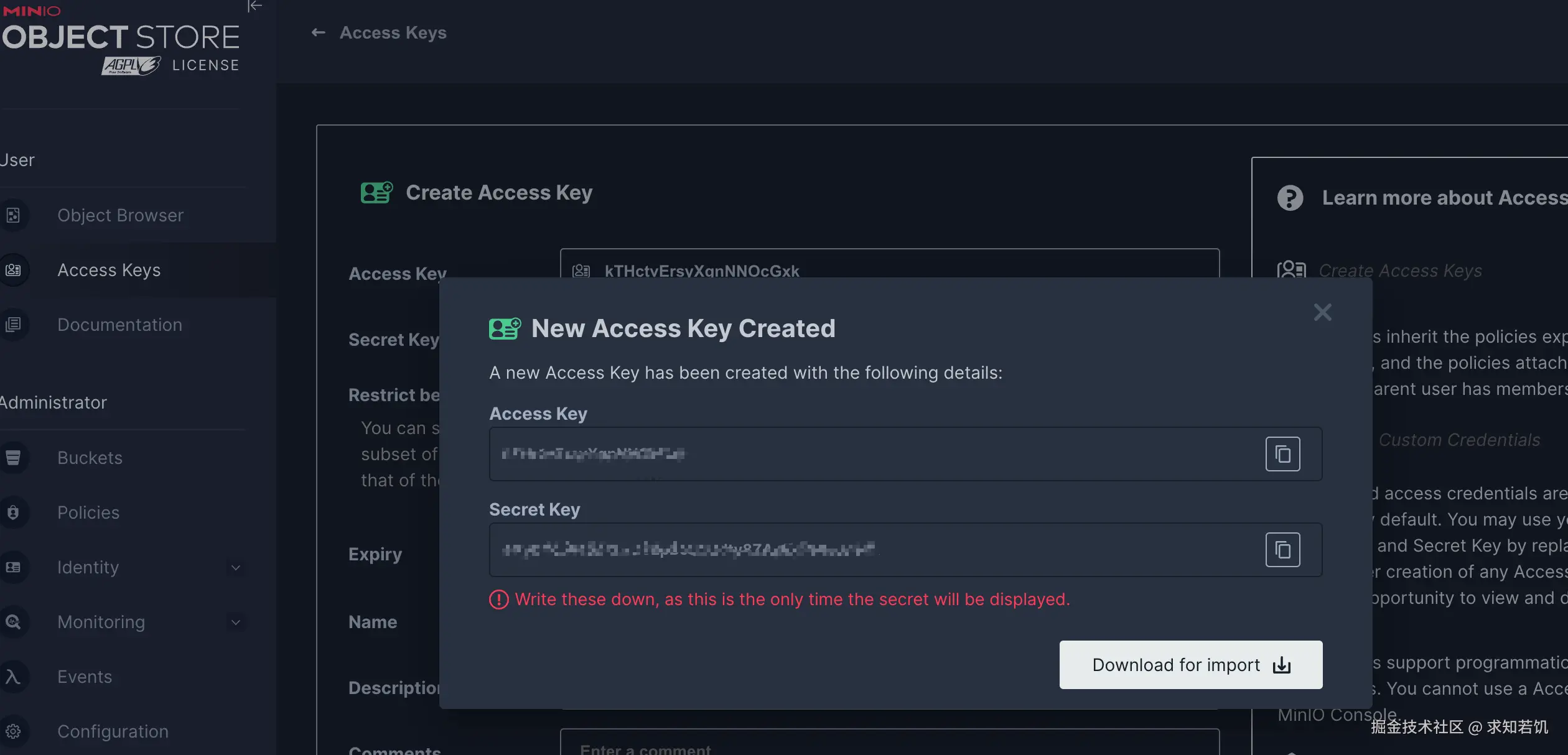This screenshot has height=755, width=1568.
Task: Open the Policies shield icon
Action: tap(13, 512)
